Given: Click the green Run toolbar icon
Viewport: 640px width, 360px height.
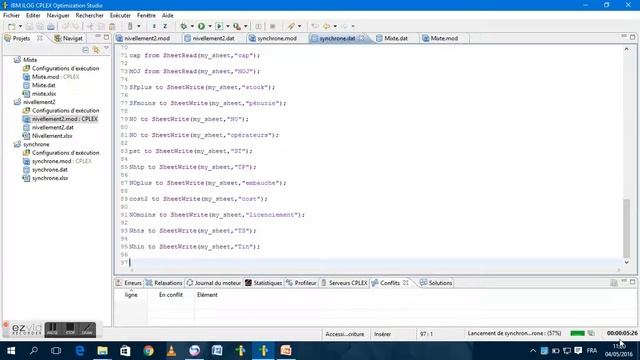Looking at the screenshot, I should [x=201, y=27].
